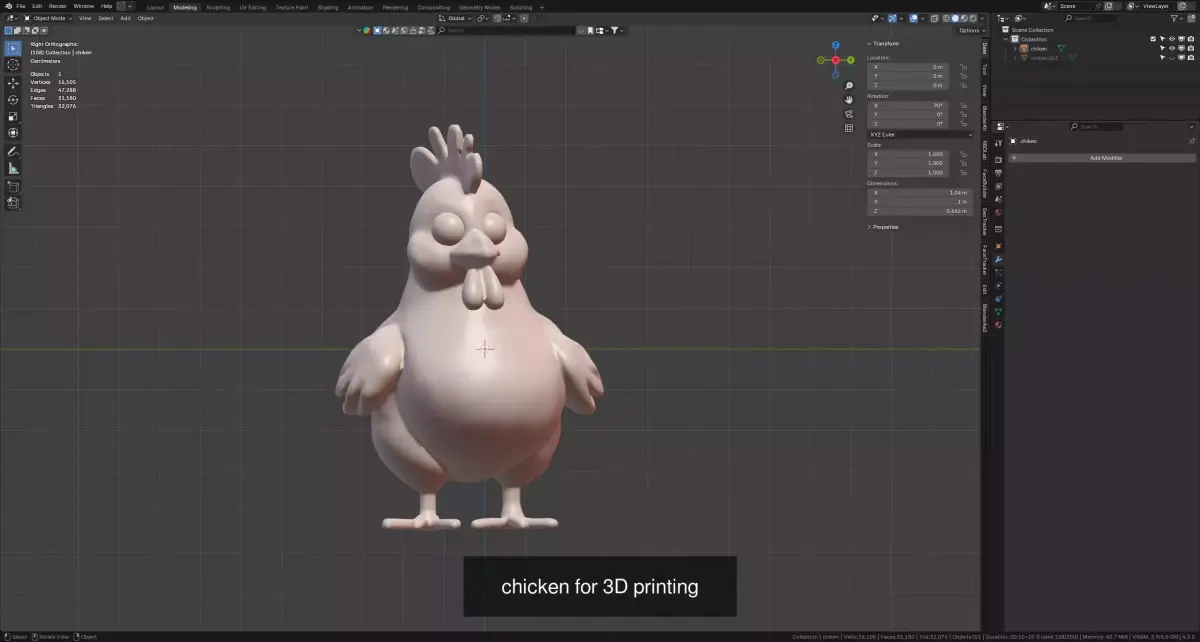Open the Tool properties tab icon
Image resolution: width=1200 pixels, height=642 pixels.
998,143
